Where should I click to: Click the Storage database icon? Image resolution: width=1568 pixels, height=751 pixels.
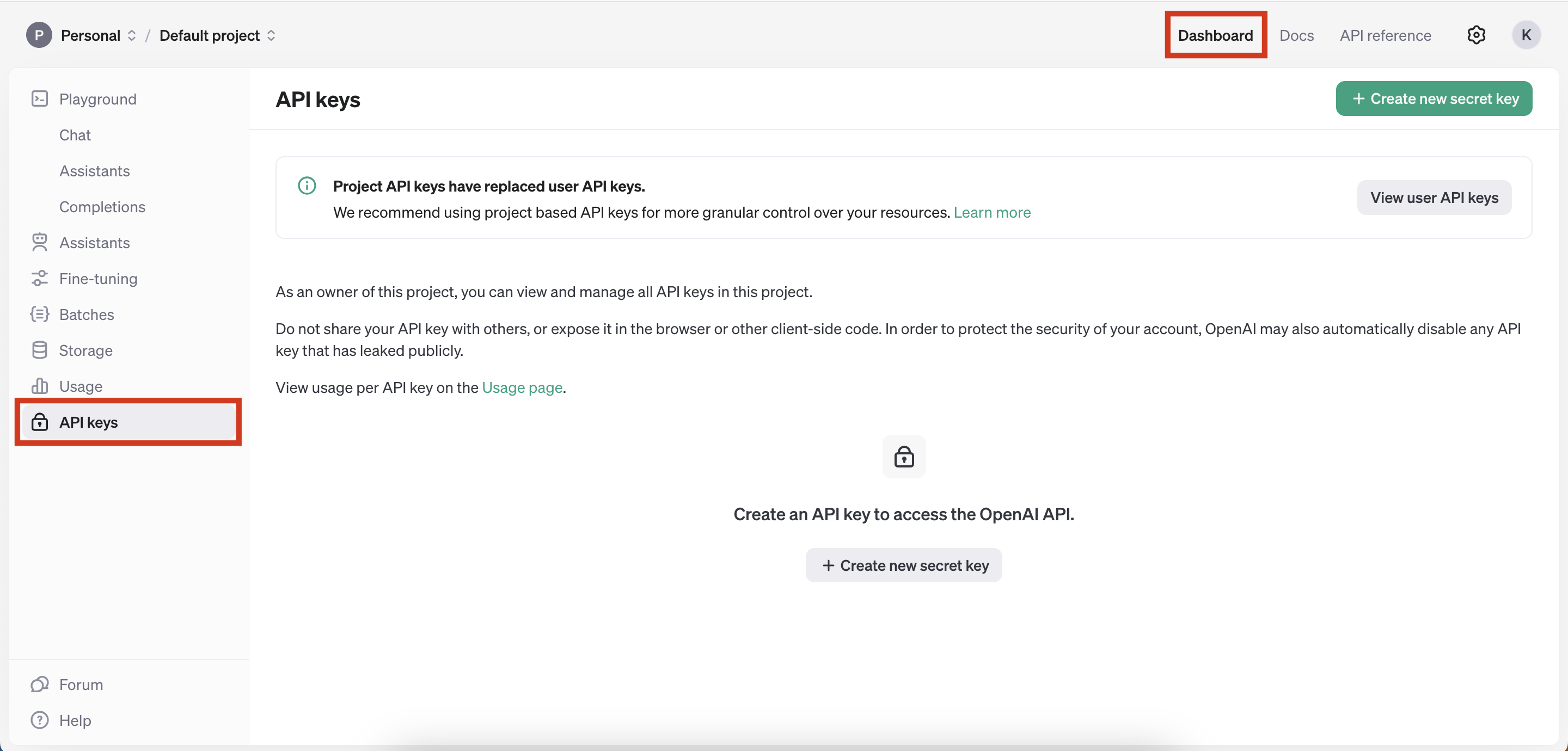40,350
